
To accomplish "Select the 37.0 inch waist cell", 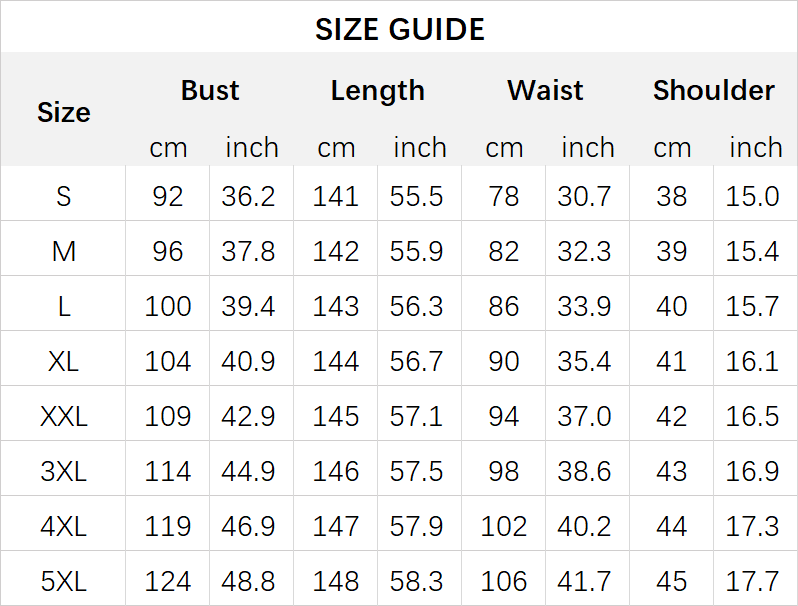I will click(x=585, y=416).
